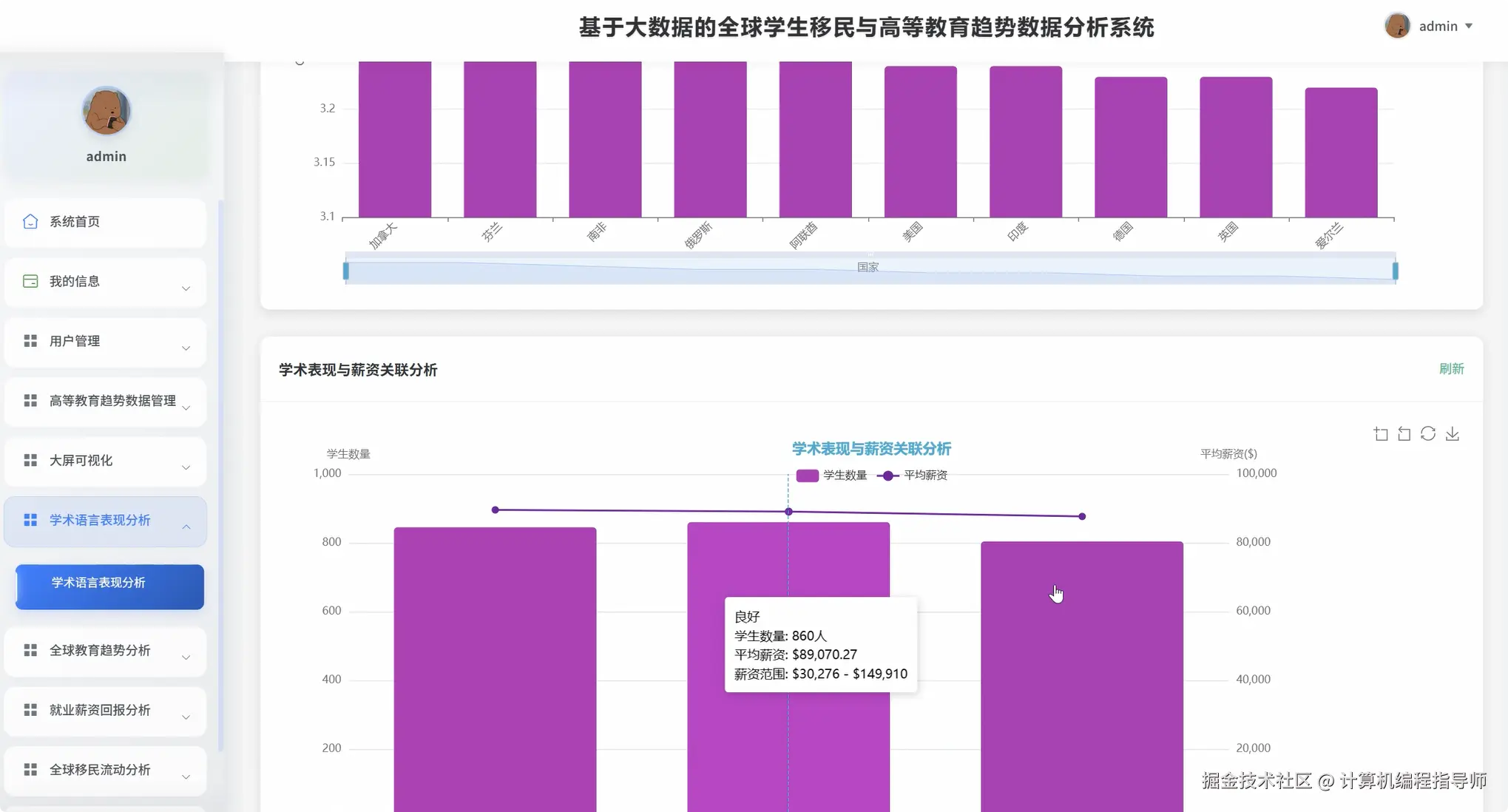Open the 就业薪资回报分析 menu entry

pos(104,710)
